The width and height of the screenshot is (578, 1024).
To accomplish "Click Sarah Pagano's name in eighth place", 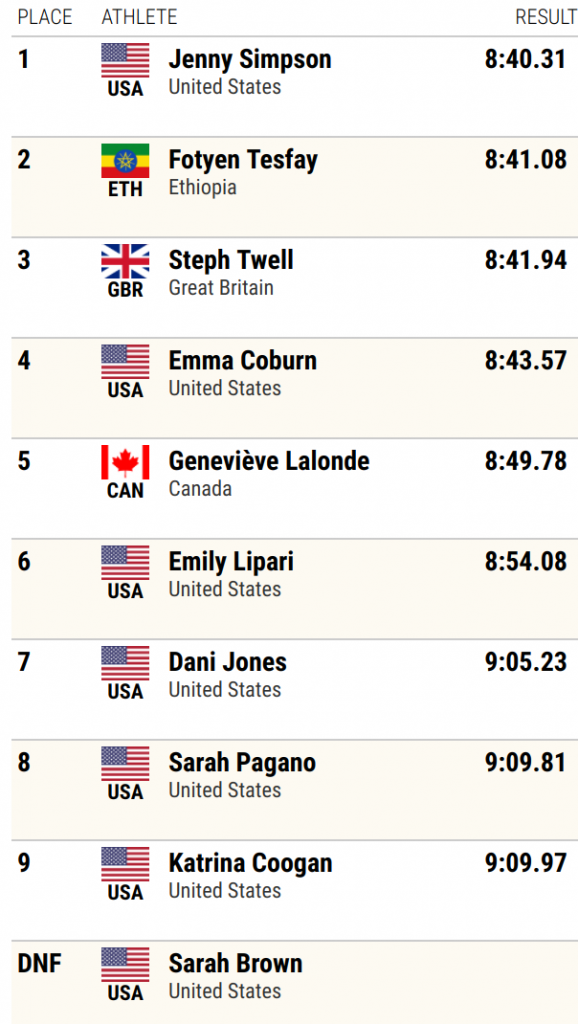I will click(242, 763).
